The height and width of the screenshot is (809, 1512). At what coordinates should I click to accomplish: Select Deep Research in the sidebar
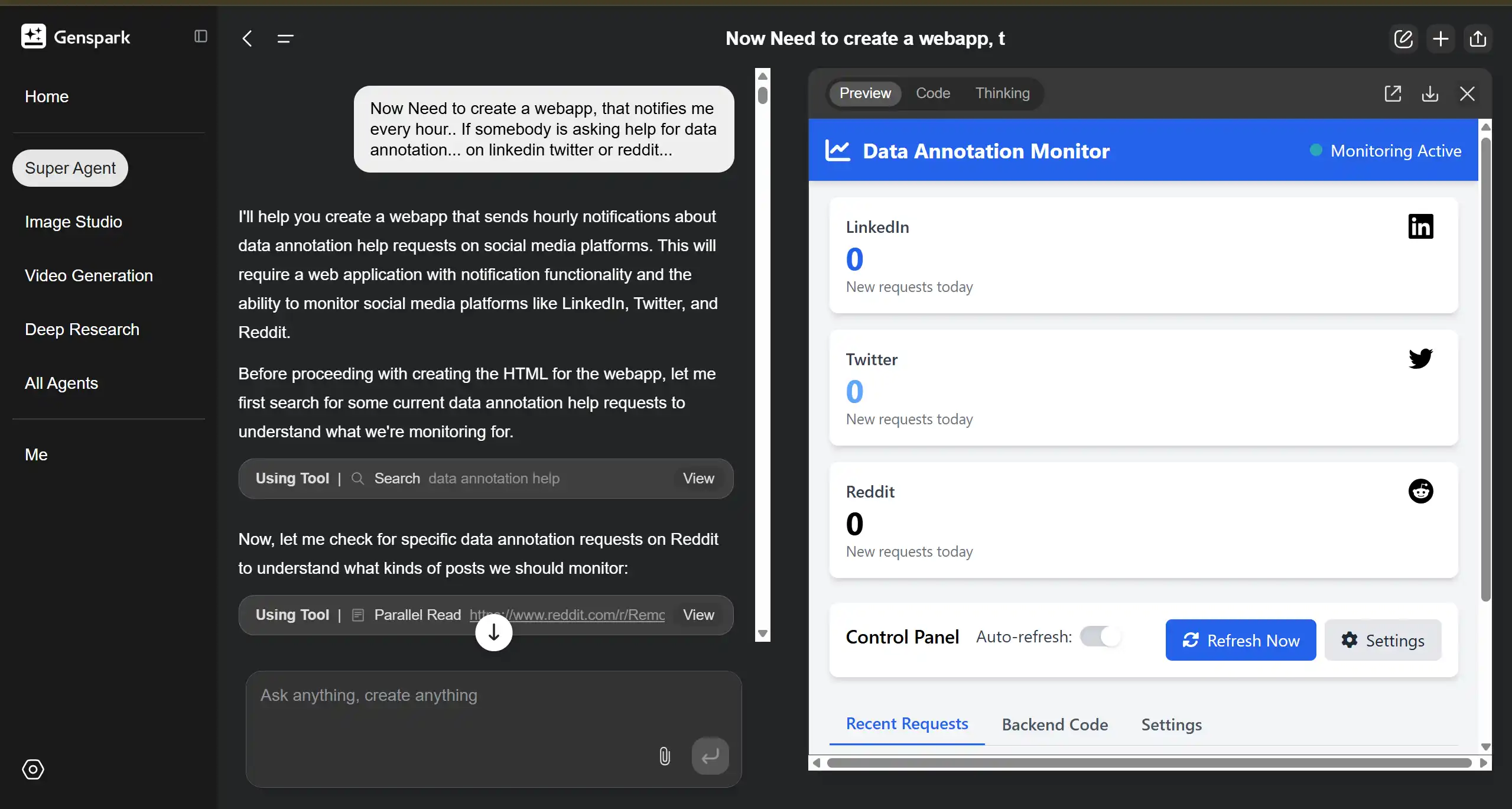tap(82, 329)
